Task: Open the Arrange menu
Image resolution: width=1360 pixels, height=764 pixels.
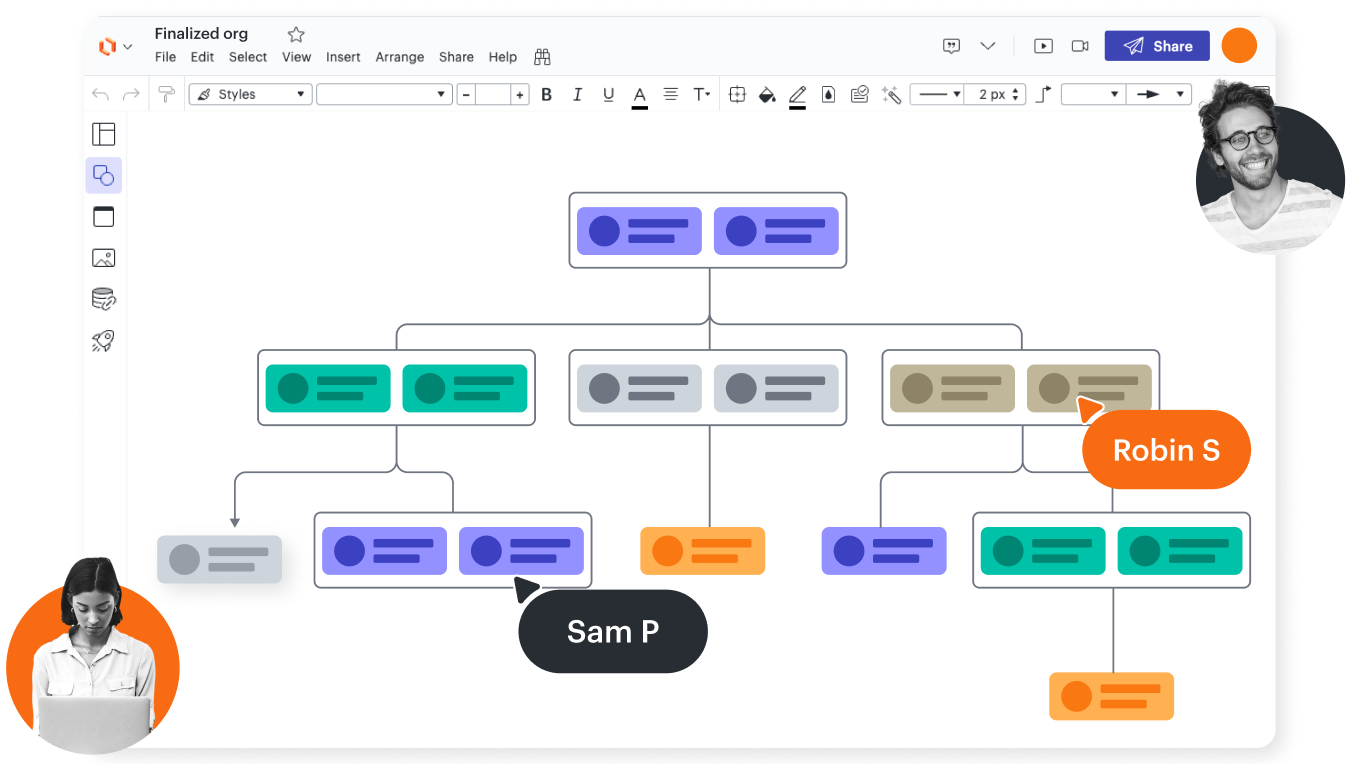Action: 400,57
